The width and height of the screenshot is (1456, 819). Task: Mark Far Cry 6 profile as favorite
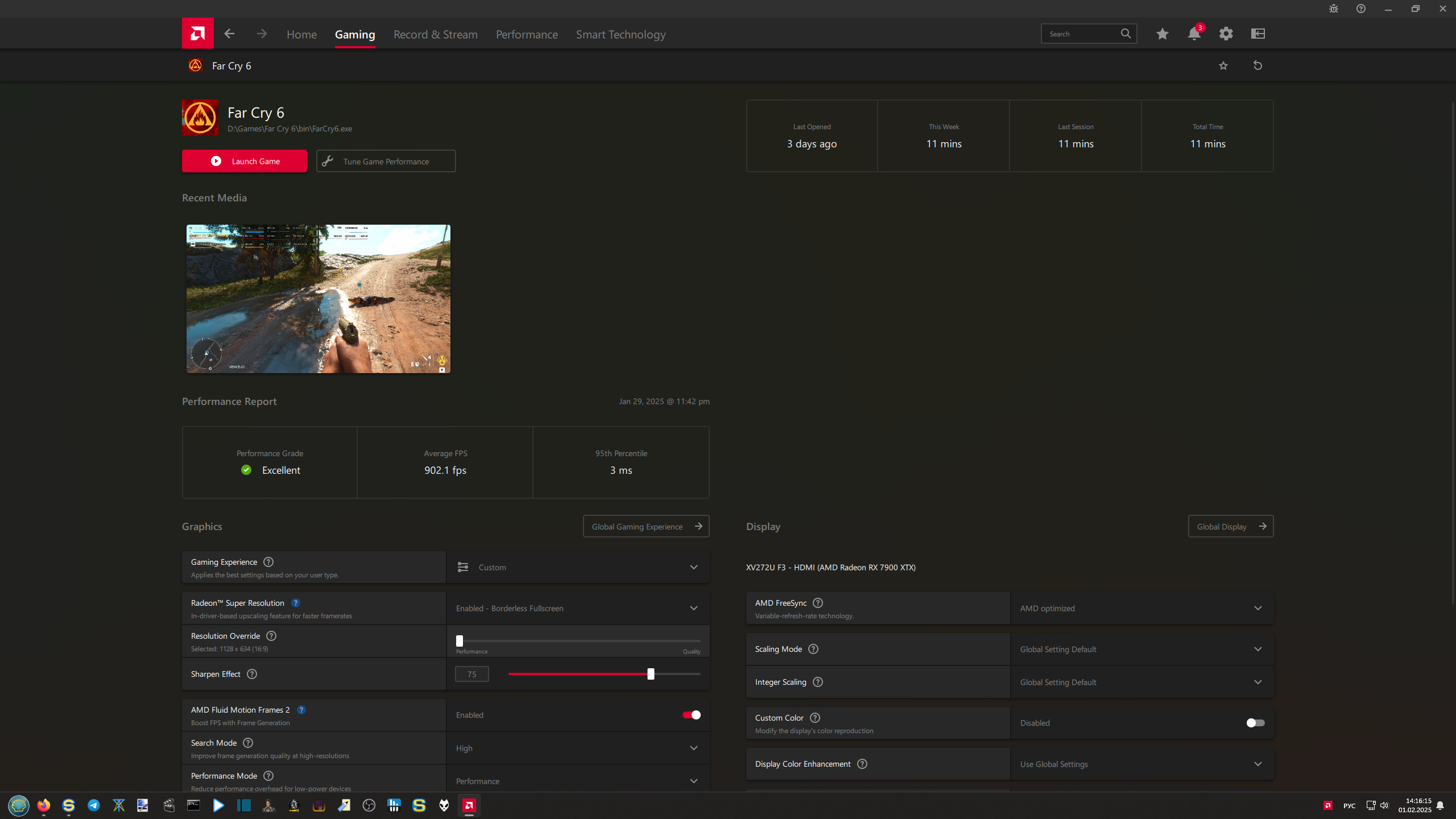coord(1223,66)
